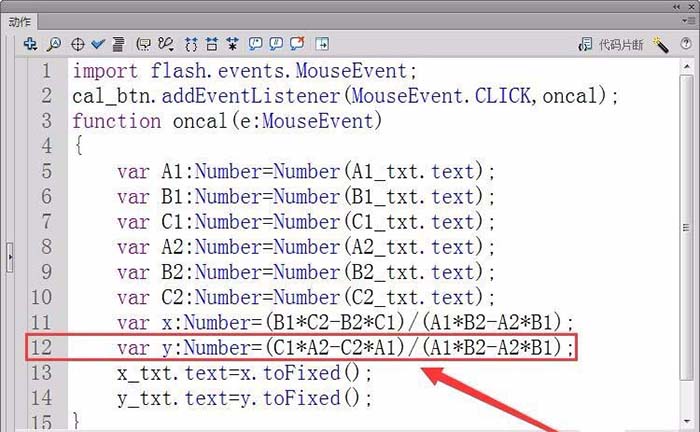Screen dimensions: 700x432
Task: Click 'A2_txt' on line 8
Action: (385, 247)
